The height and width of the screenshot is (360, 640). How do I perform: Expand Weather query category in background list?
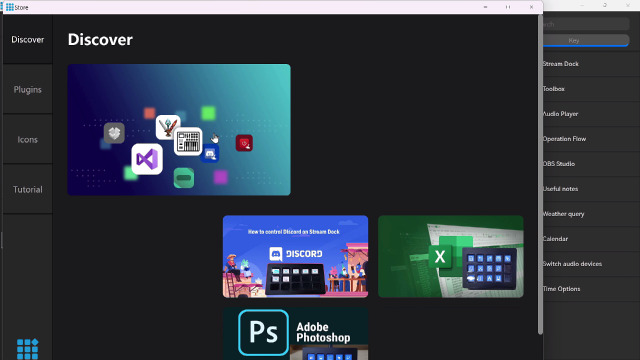point(591,214)
